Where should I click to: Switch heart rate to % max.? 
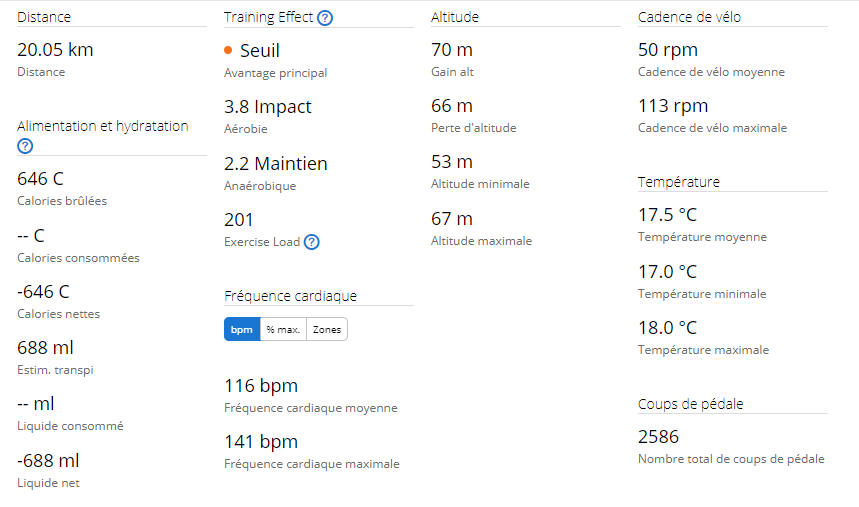pos(283,329)
